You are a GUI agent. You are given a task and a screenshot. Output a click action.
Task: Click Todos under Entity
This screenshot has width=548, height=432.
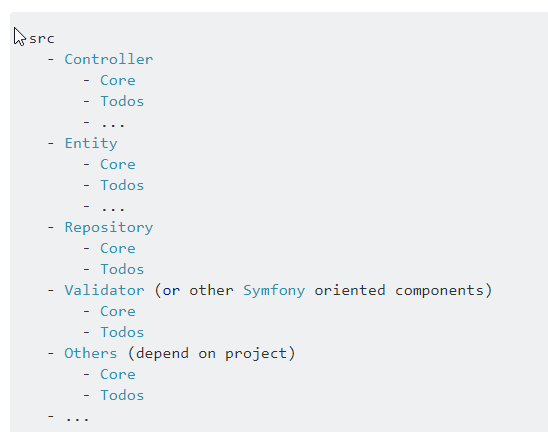point(122,185)
